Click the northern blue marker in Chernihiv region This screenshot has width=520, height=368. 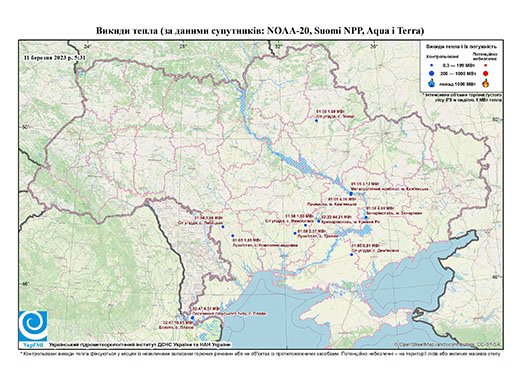click(316, 121)
